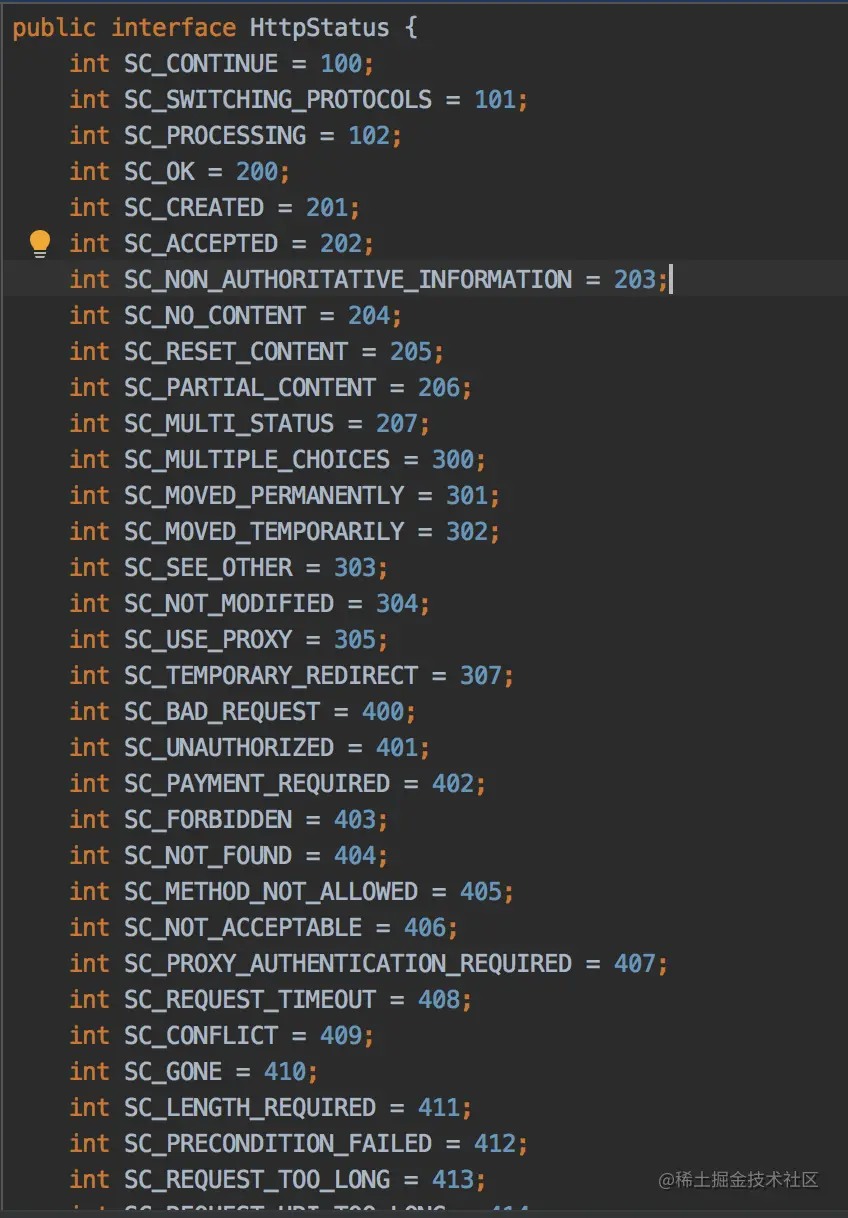Click the value 200 literal
Screen dimensions: 848x1218
pyautogui.click(x=257, y=171)
